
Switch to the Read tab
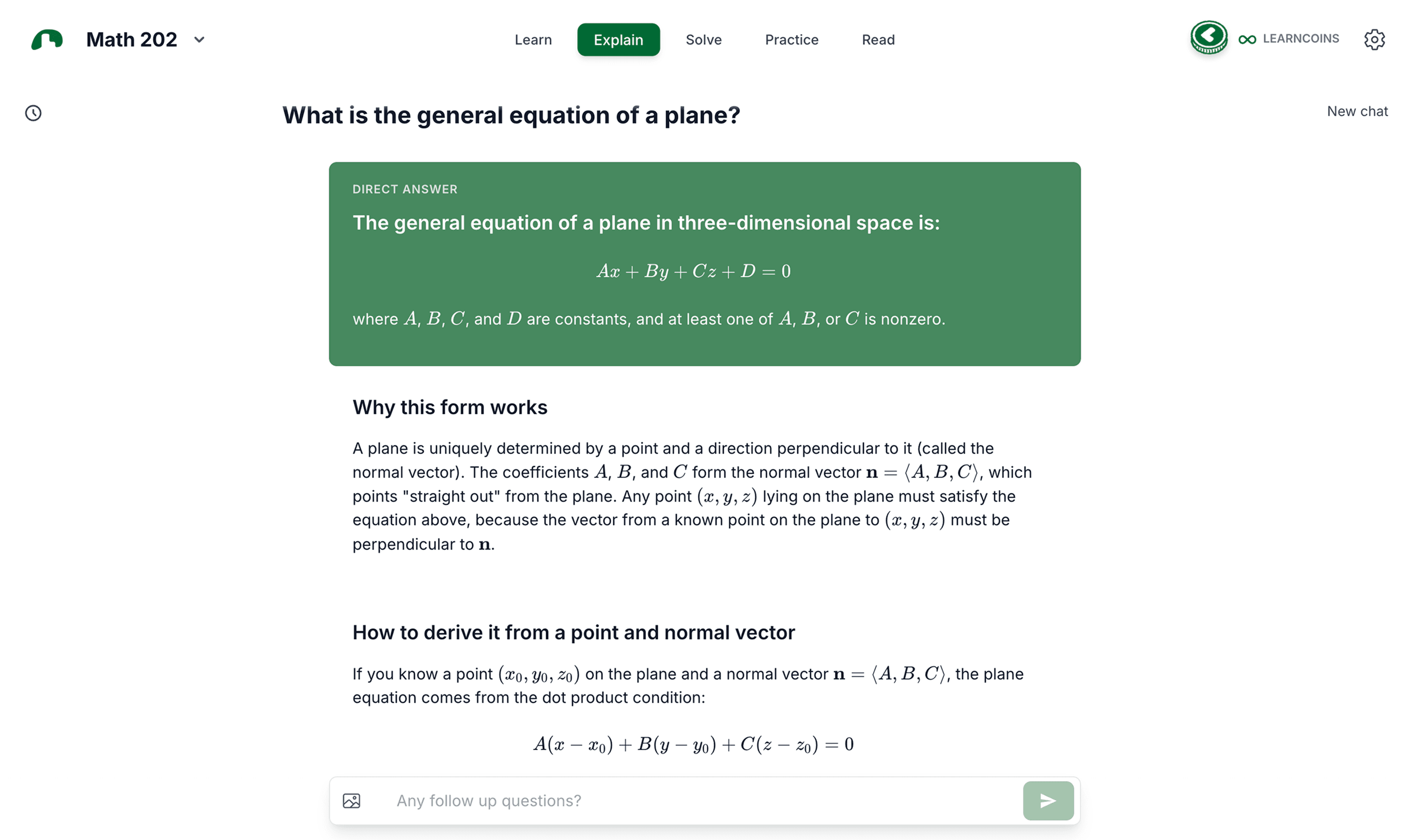click(x=878, y=40)
